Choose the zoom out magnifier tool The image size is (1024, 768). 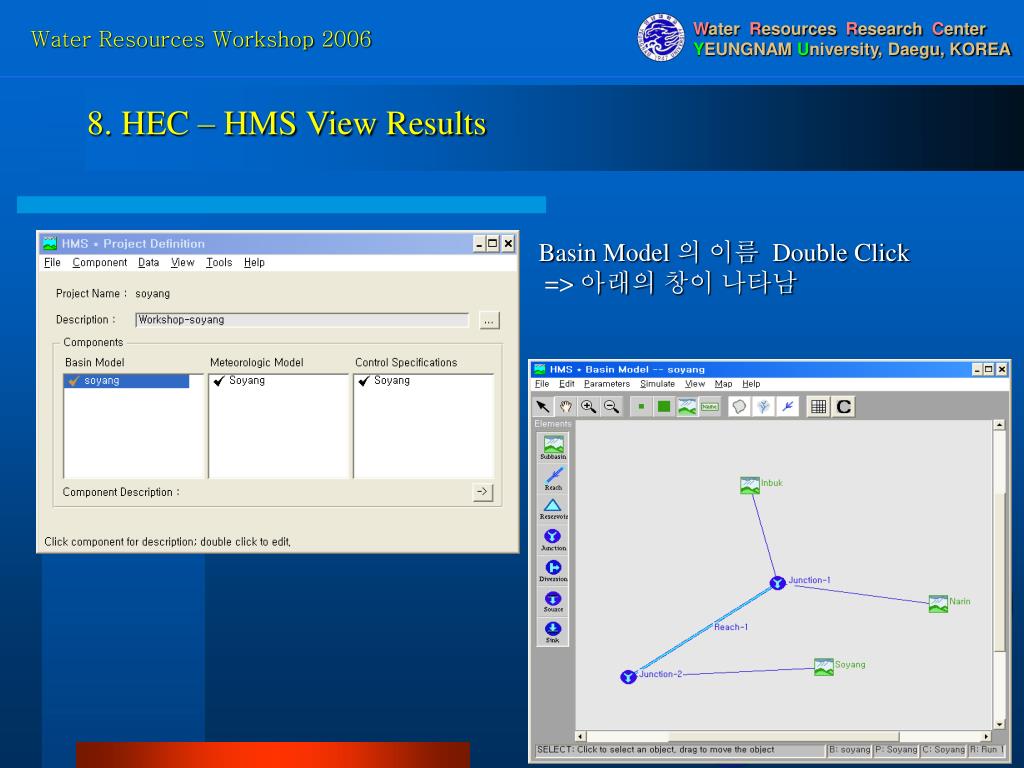tap(611, 406)
